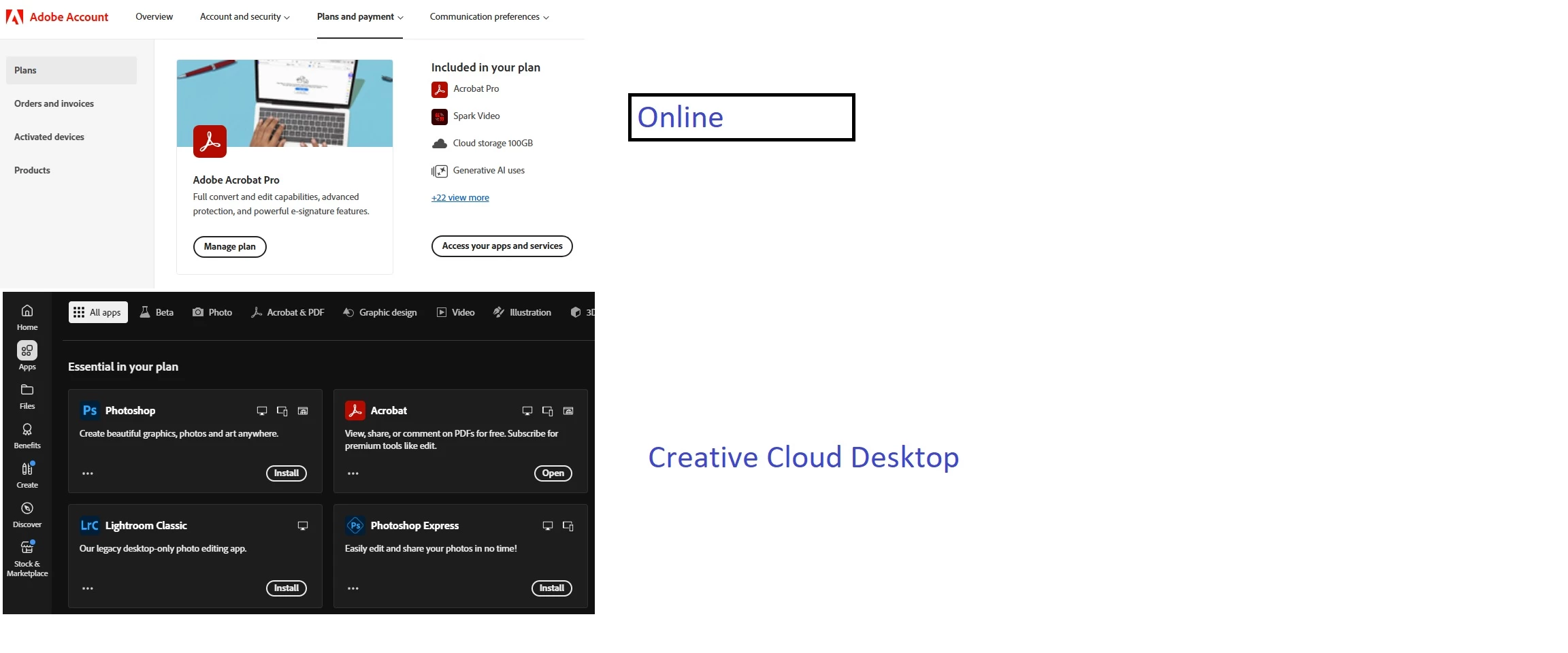Viewport: 1568px width, 653px height.
Task: Click Manage plan button
Action: (x=230, y=246)
